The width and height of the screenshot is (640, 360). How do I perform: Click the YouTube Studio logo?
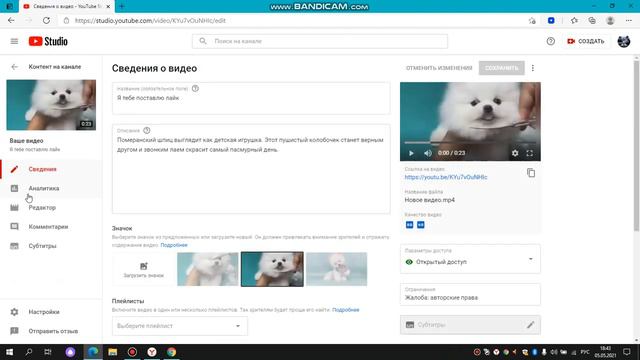[x=48, y=41]
